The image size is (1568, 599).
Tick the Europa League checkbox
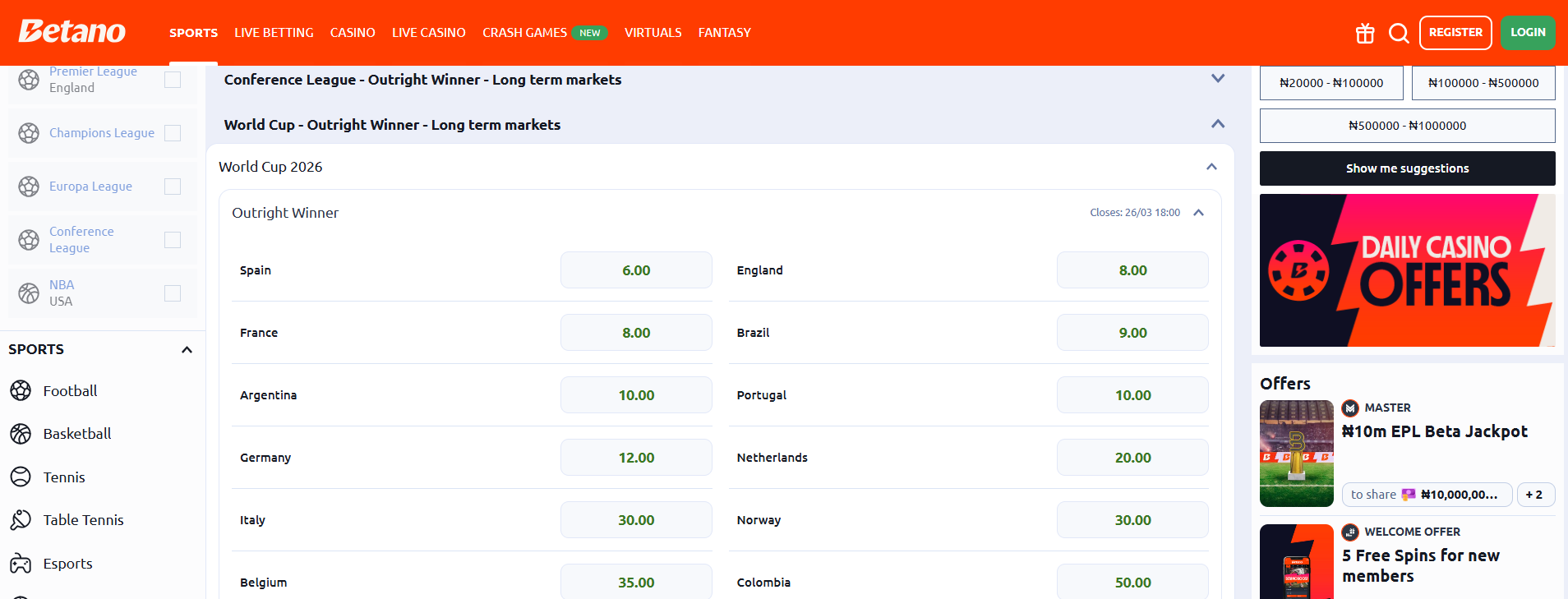pos(173,187)
